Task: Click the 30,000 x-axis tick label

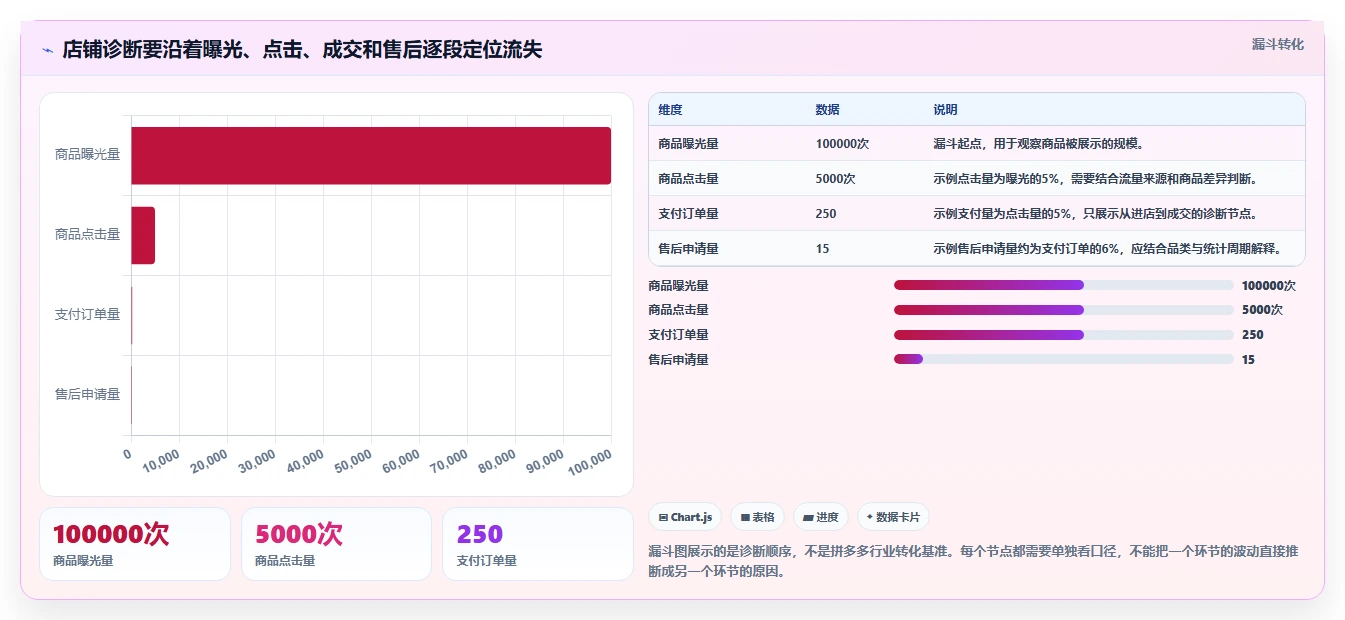Action: pos(257,460)
